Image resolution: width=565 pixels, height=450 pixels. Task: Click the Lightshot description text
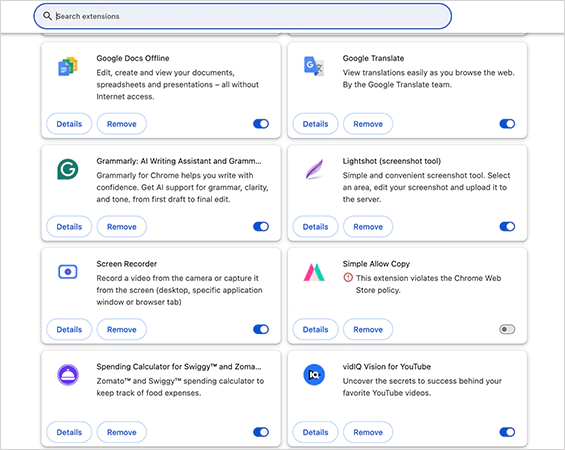point(426,187)
